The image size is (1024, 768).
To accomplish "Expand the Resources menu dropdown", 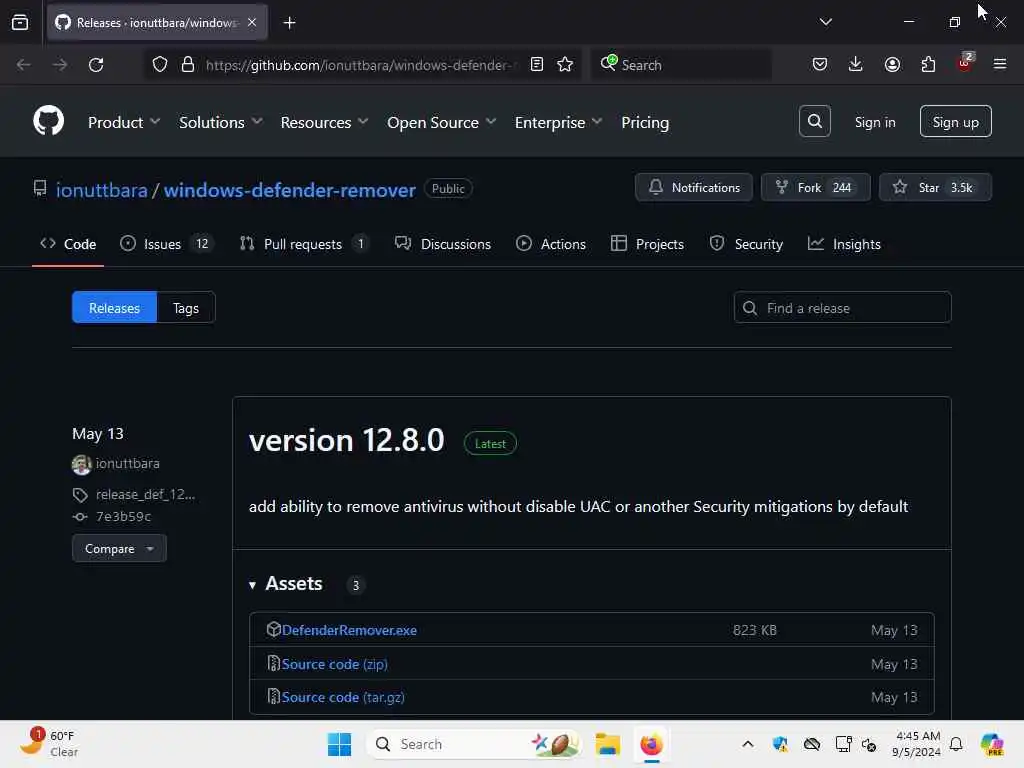I will click(x=325, y=123).
